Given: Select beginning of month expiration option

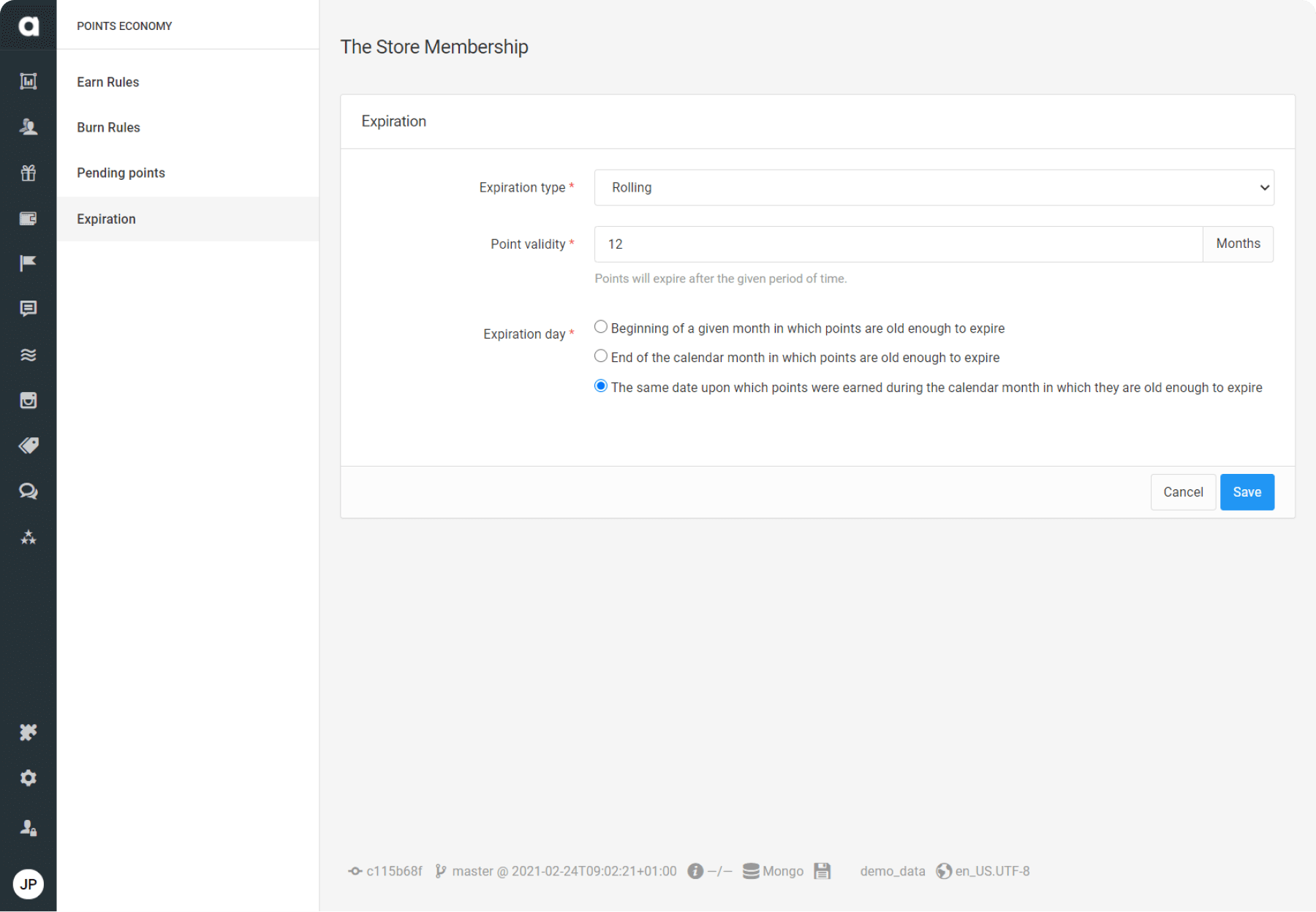Looking at the screenshot, I should tap(600, 327).
